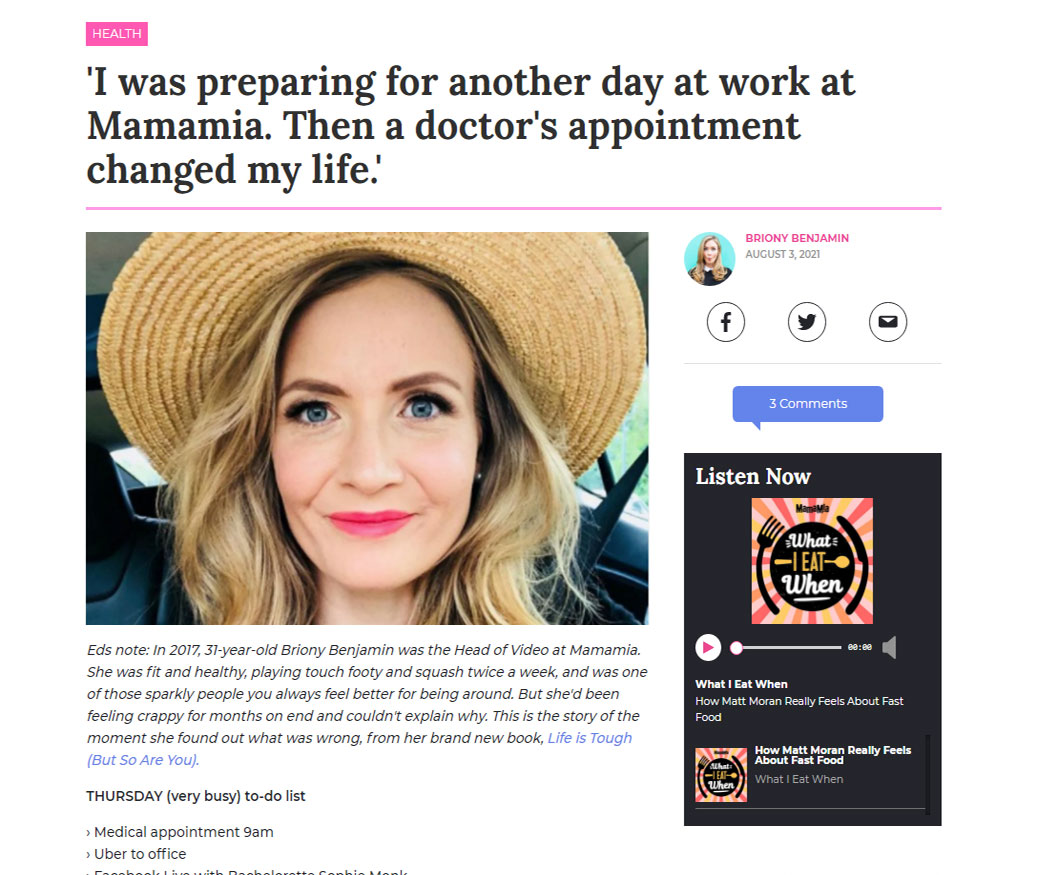Select the How Matt Moran episode title in playlist
1037x875 pixels.
point(833,755)
